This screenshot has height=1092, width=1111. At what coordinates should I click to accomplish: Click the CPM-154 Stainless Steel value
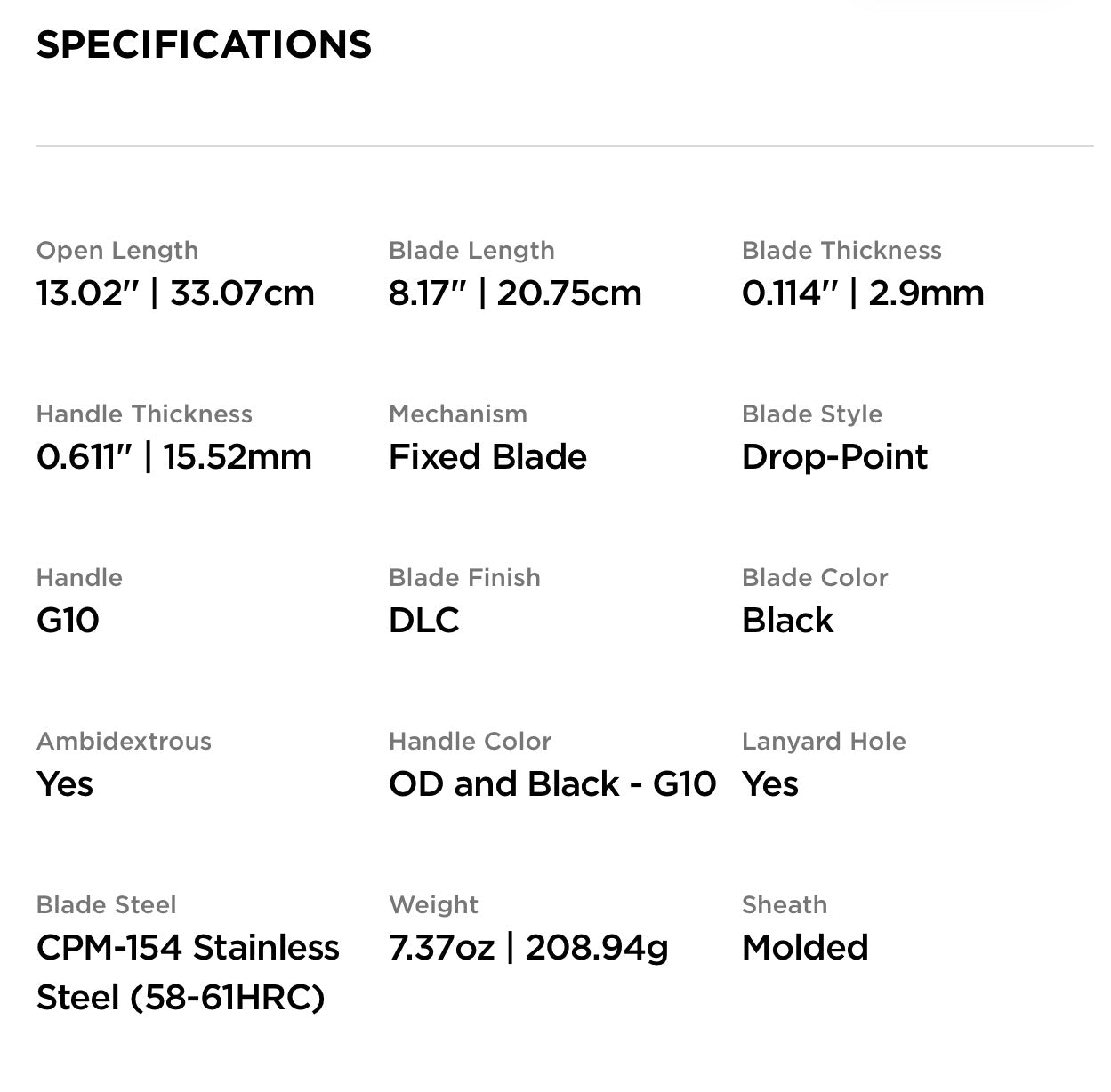pyautogui.click(x=188, y=972)
